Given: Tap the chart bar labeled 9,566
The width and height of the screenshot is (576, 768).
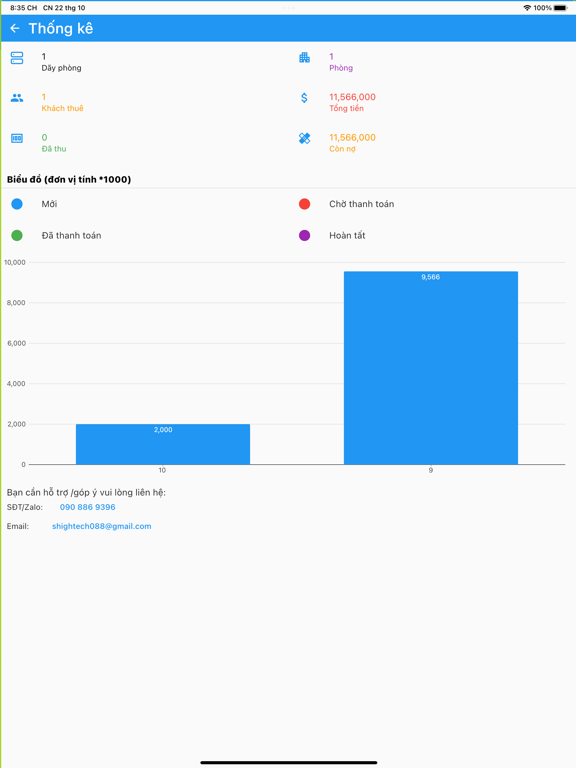Looking at the screenshot, I should coord(431,368).
